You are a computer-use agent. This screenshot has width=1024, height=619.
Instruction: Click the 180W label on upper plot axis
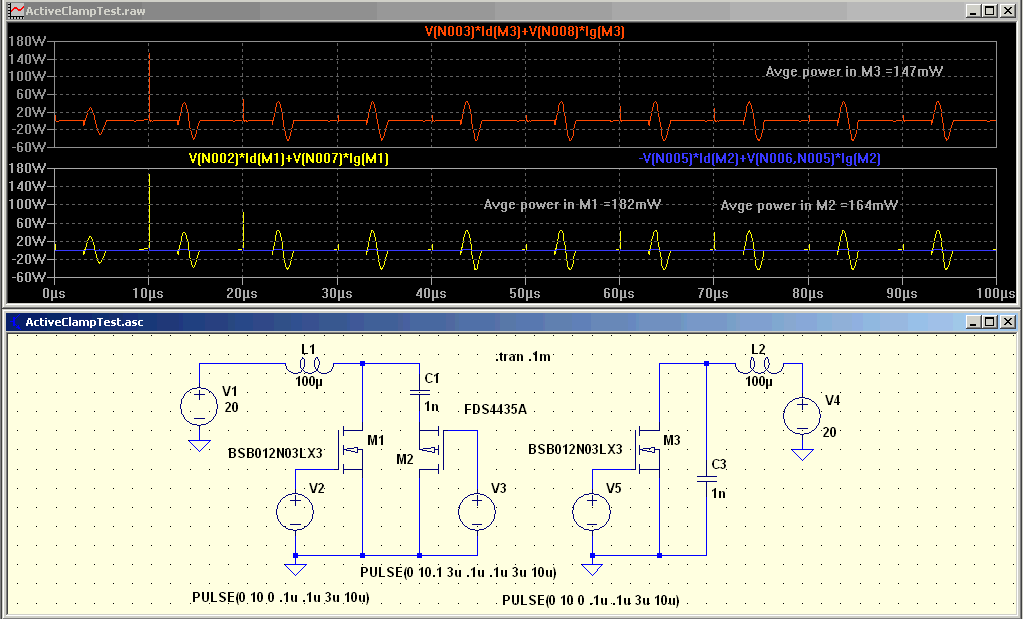(x=28, y=42)
